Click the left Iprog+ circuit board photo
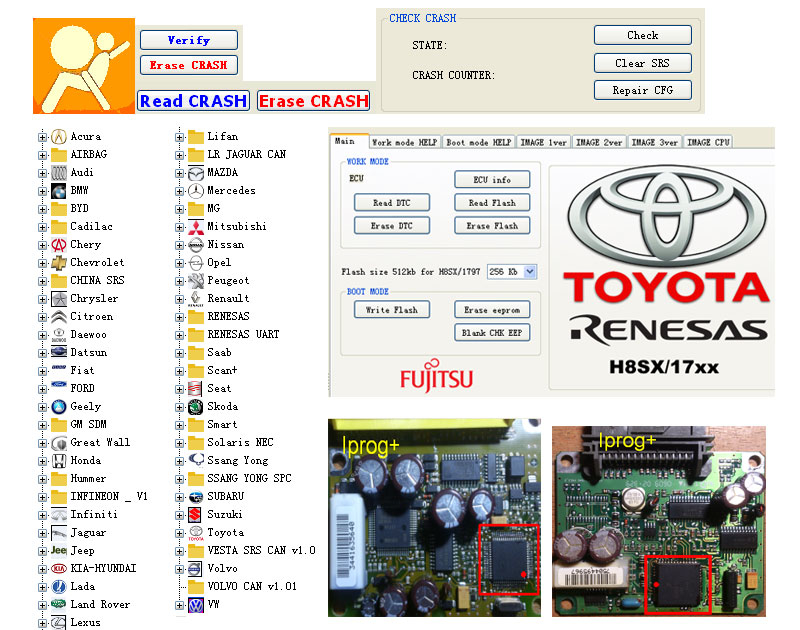This screenshot has height=630, width=800. click(435, 518)
